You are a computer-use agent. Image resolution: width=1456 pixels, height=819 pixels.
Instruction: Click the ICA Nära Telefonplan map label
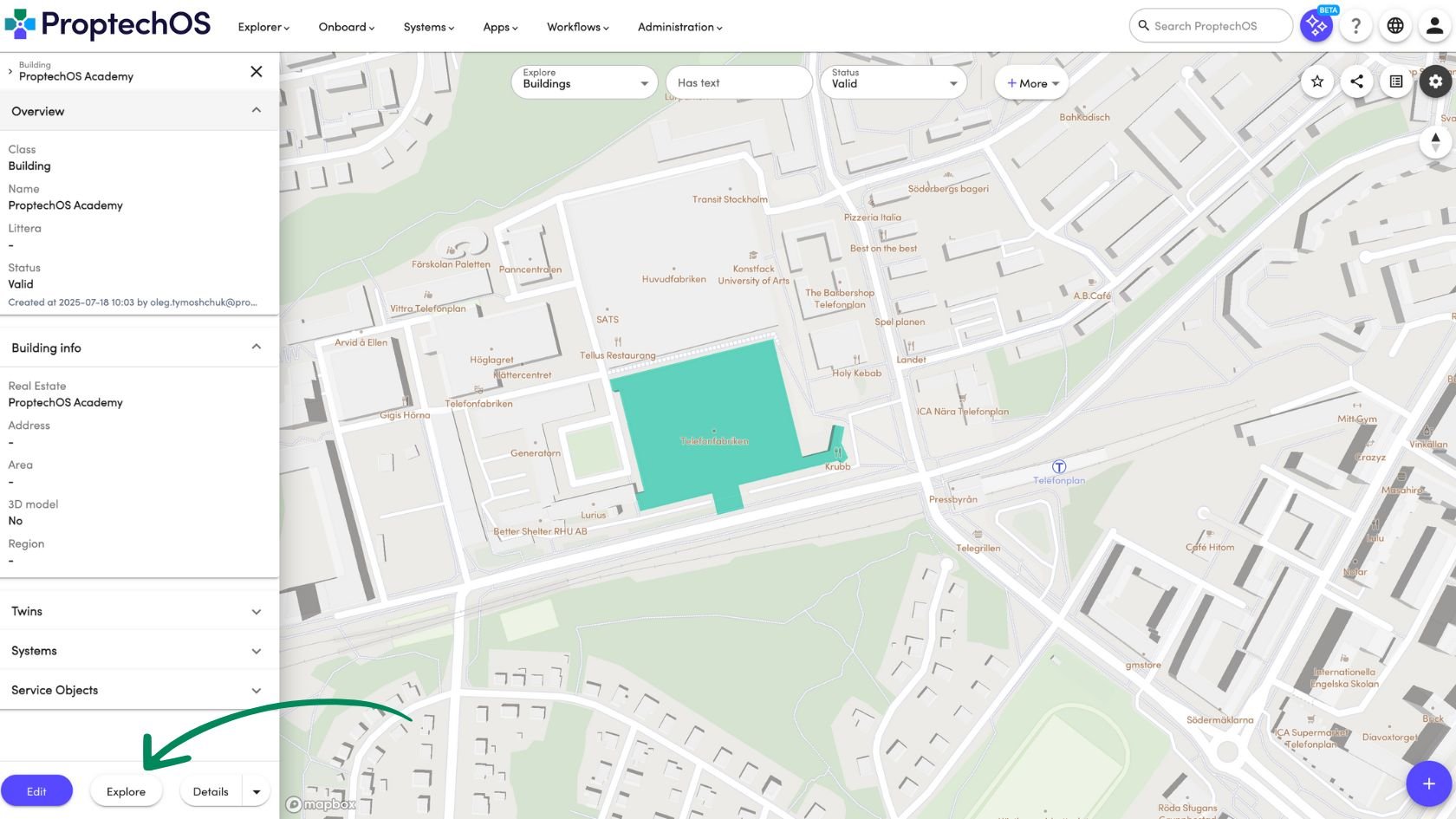963,412
